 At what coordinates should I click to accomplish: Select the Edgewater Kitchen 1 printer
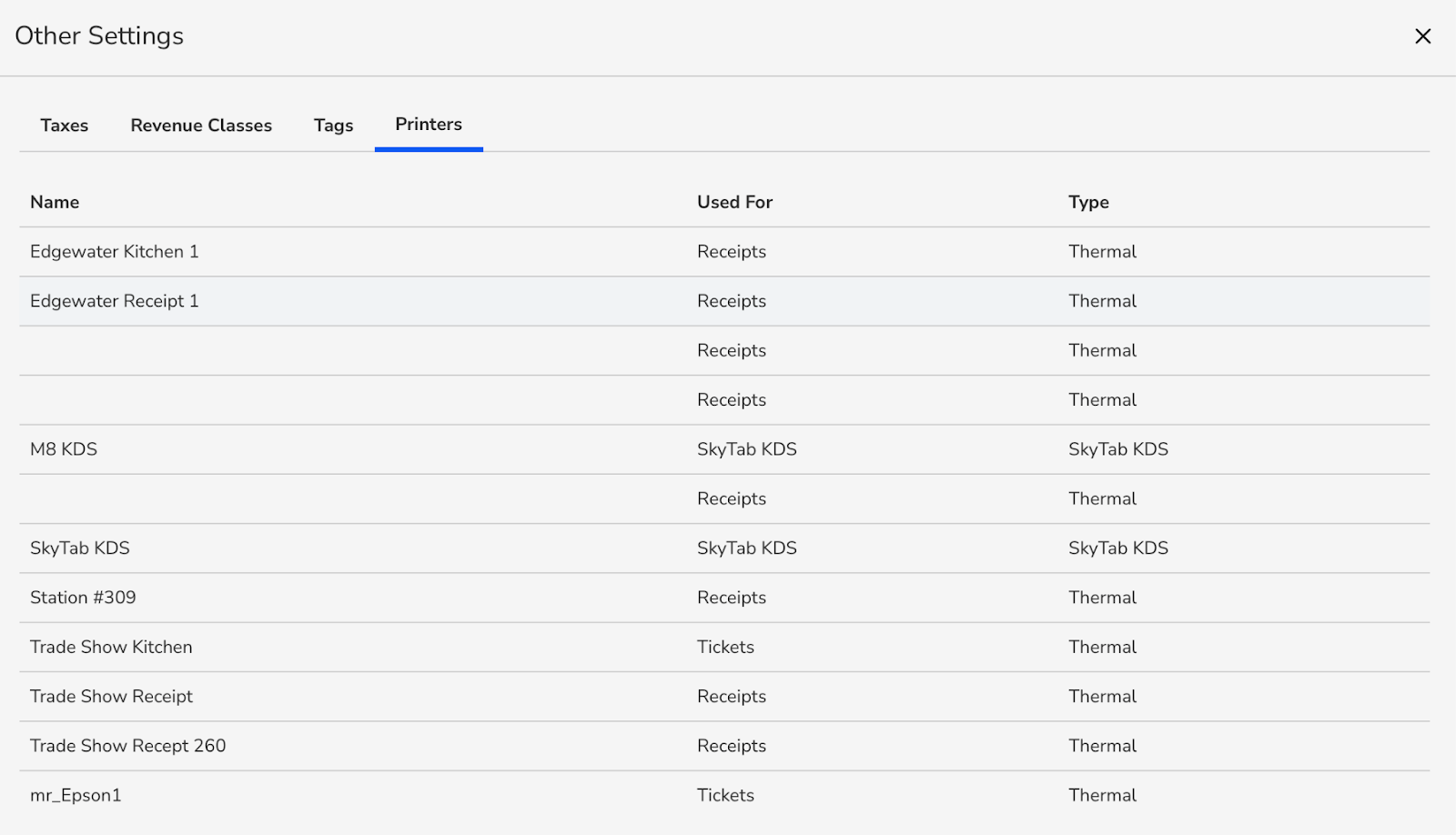point(115,252)
